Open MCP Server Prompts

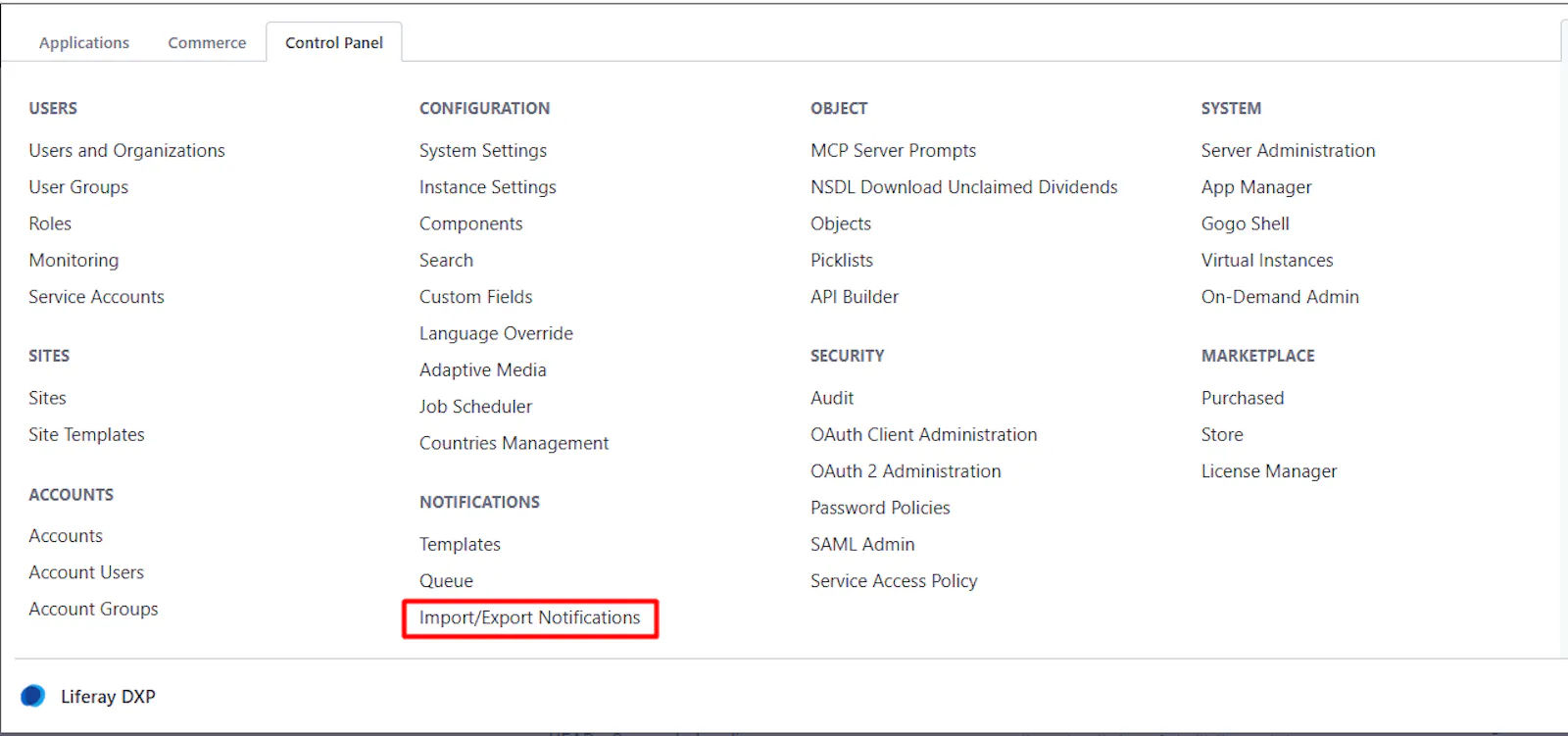pos(893,151)
